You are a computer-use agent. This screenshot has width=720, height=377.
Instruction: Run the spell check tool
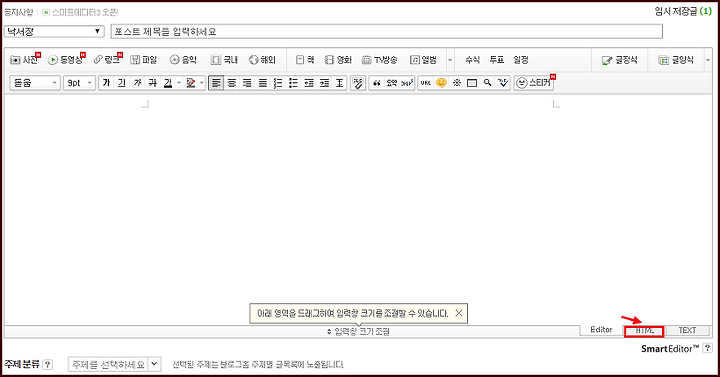(x=503, y=83)
